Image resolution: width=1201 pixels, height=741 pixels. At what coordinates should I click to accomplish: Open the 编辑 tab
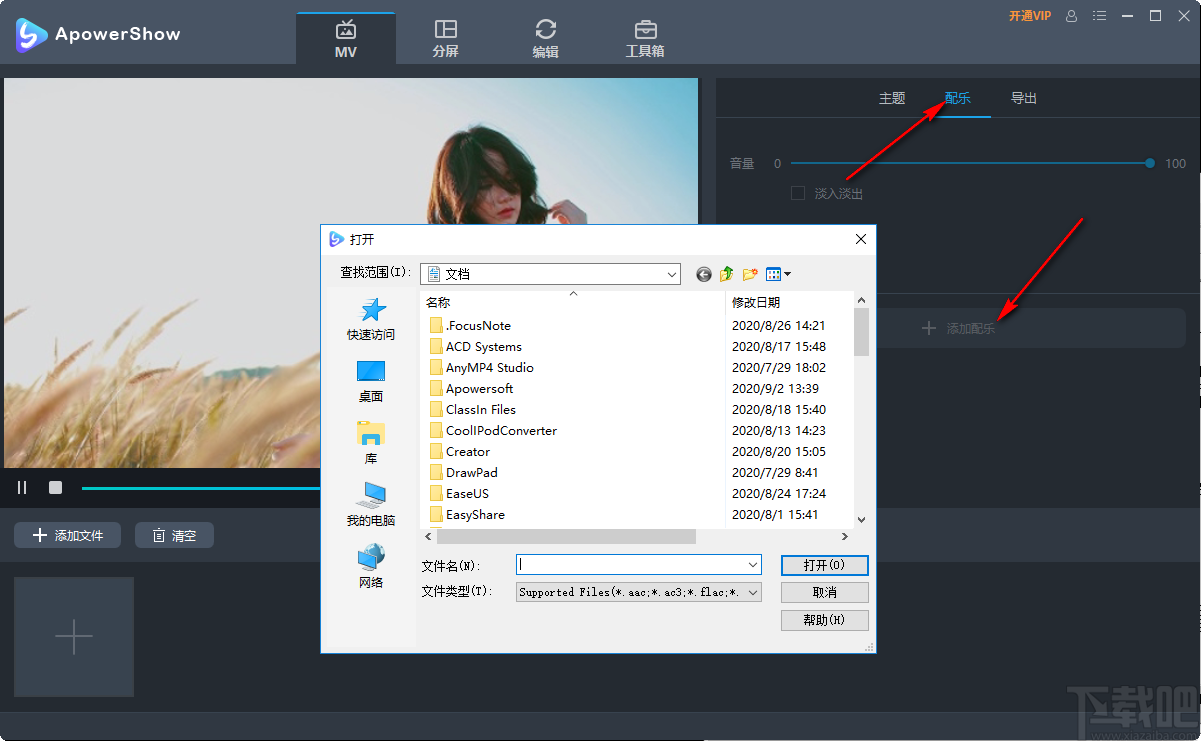pos(545,38)
